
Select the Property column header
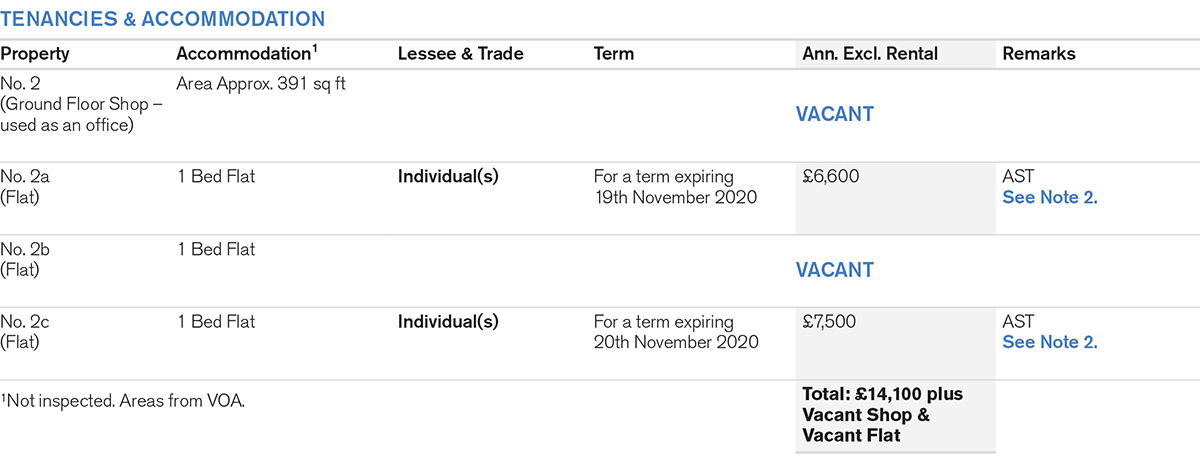[35, 54]
